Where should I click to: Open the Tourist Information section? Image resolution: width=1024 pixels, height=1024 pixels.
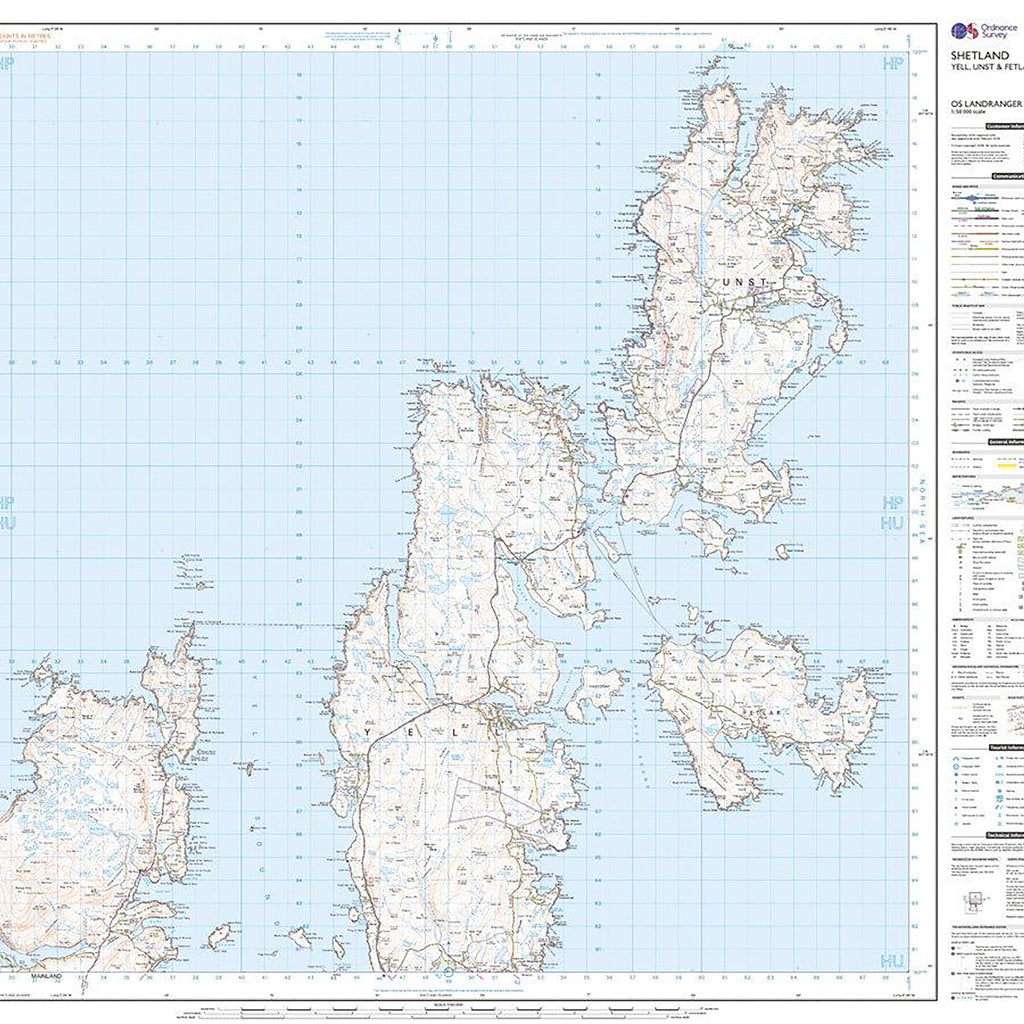1005,747
